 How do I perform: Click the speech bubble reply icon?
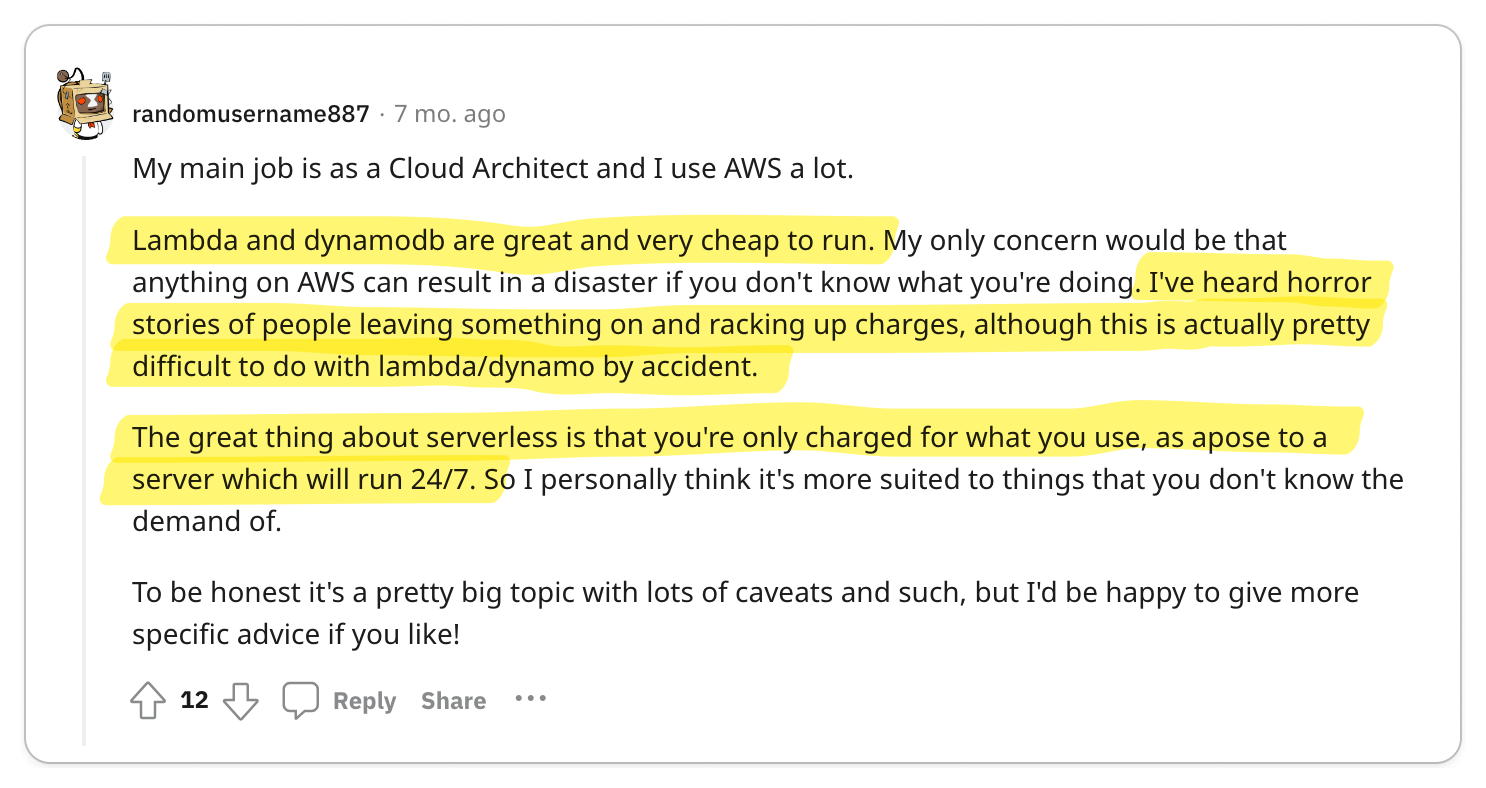point(300,700)
